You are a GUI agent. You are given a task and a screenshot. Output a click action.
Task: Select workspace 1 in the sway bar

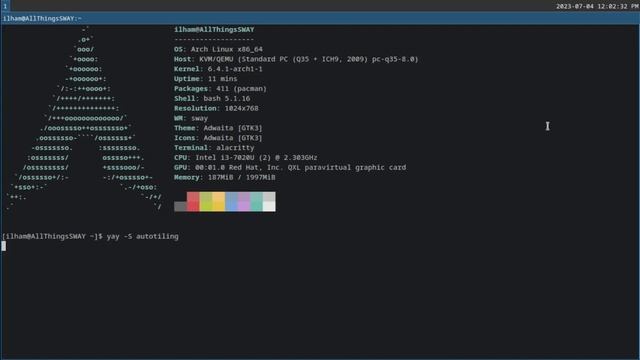(x=5, y=6)
